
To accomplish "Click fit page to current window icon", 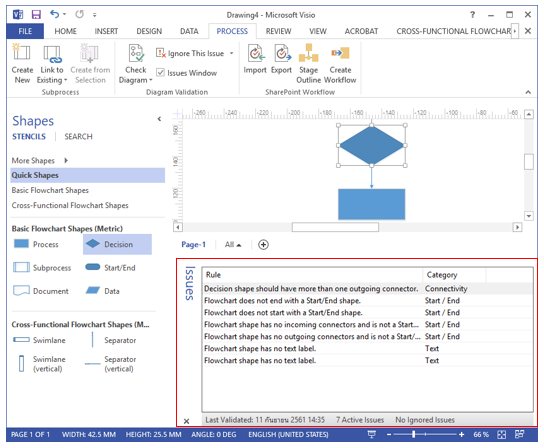I will [501, 434].
